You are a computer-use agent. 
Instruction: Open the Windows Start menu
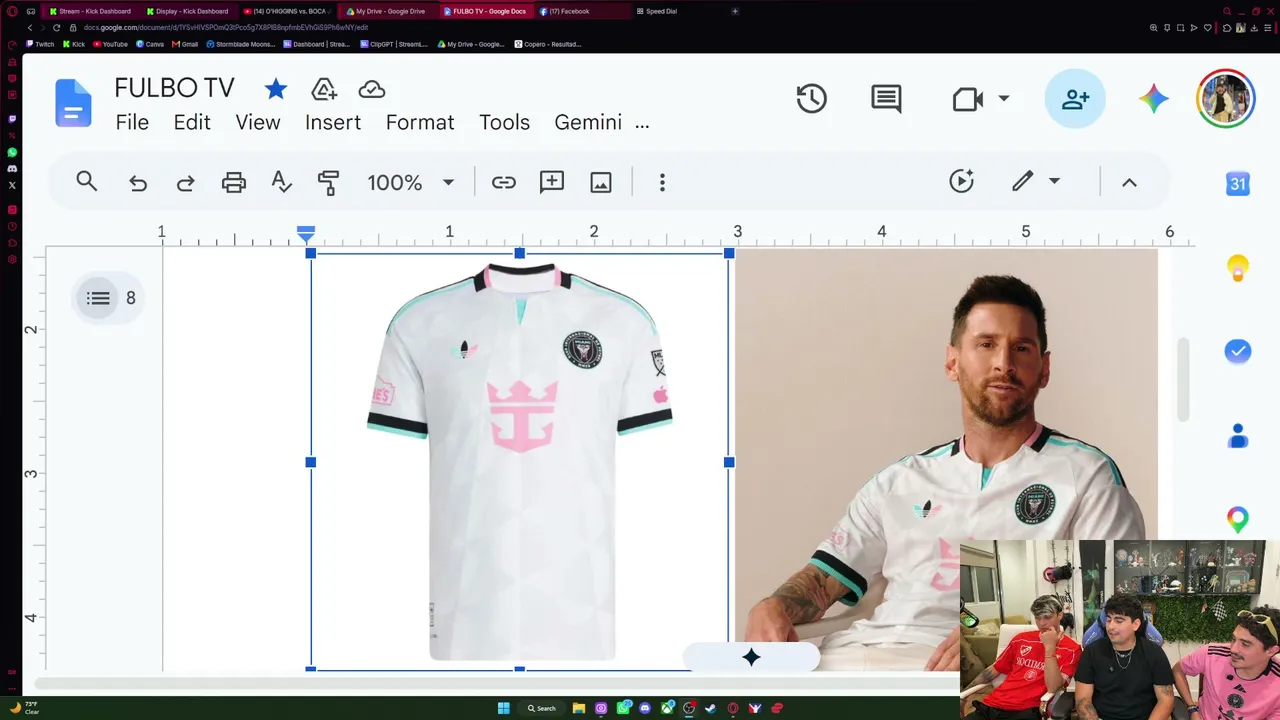(504, 708)
